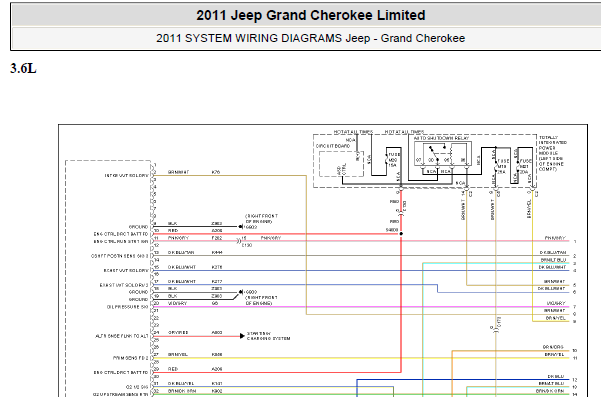This screenshot has width=601, height=397.
Task: Click the "ALT SENSE LINK TO ALT" label
Action: (122, 336)
